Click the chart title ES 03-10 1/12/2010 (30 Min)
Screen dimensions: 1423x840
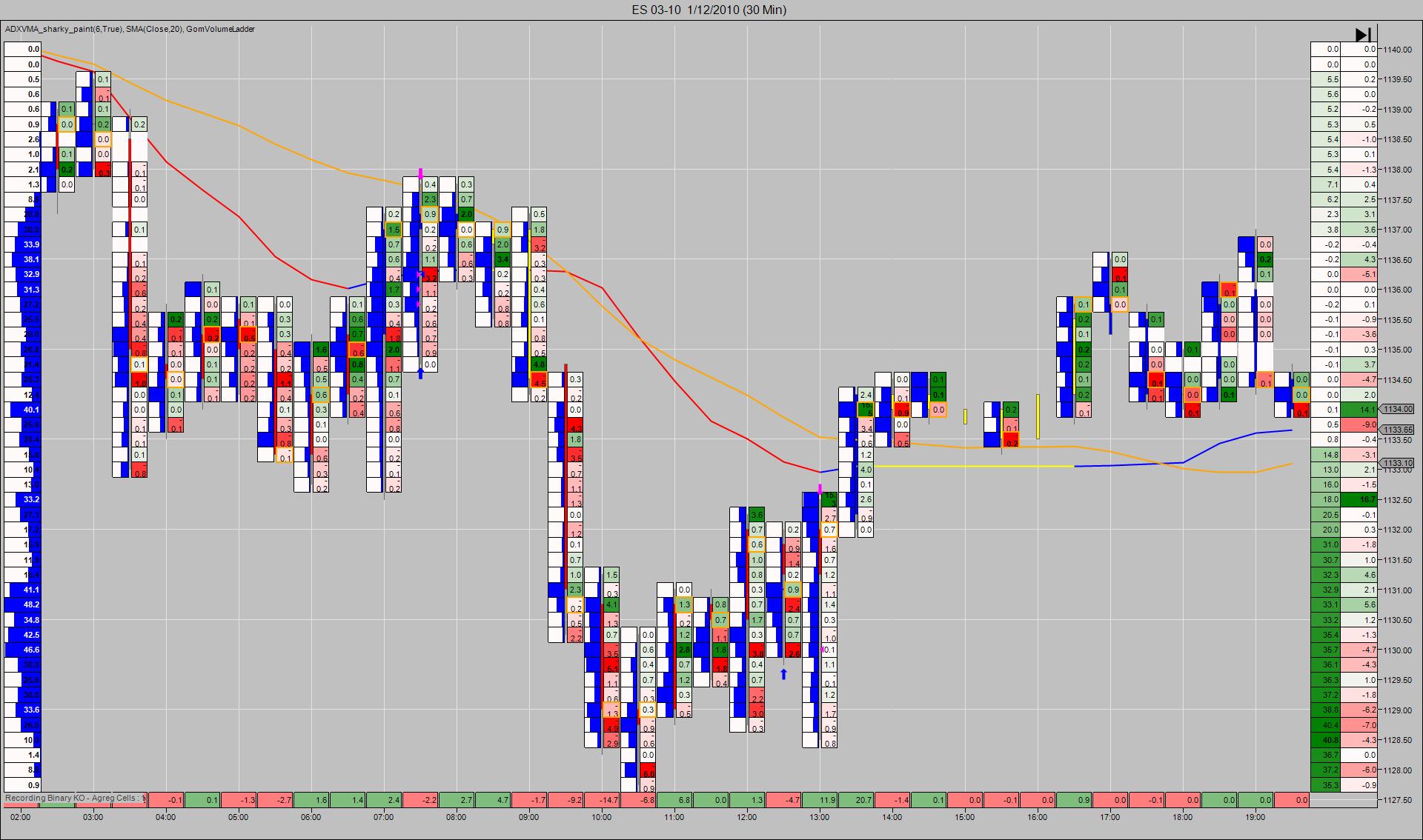coord(709,10)
